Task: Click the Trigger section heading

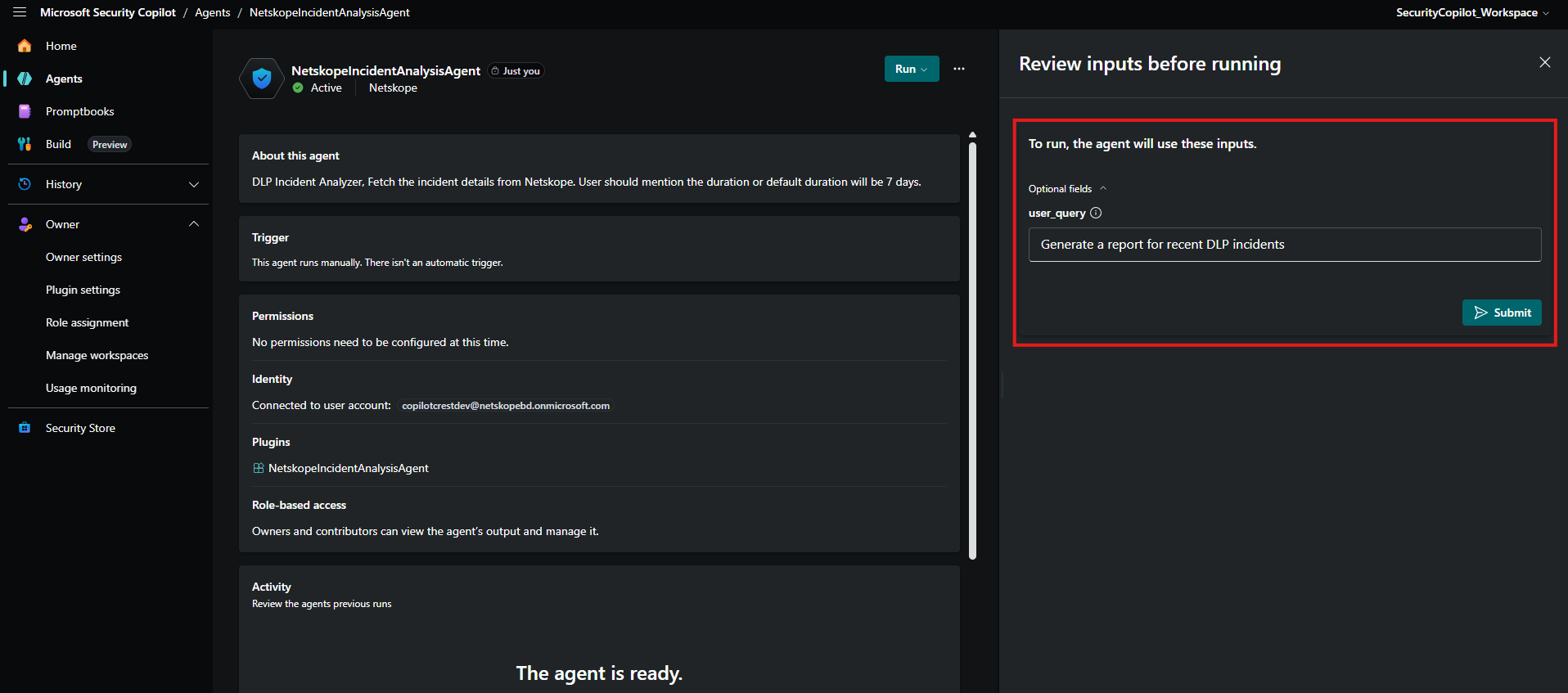Action: pyautogui.click(x=270, y=237)
